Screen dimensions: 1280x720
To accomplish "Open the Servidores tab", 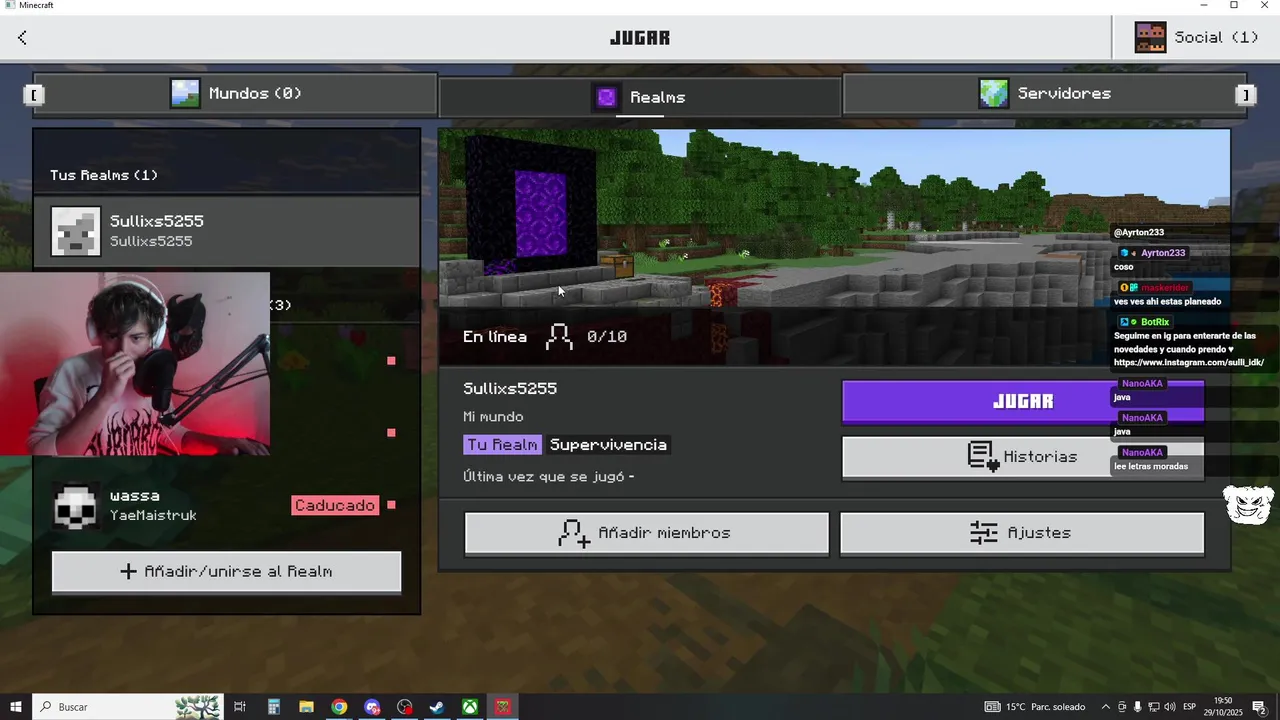I will coord(1044,93).
